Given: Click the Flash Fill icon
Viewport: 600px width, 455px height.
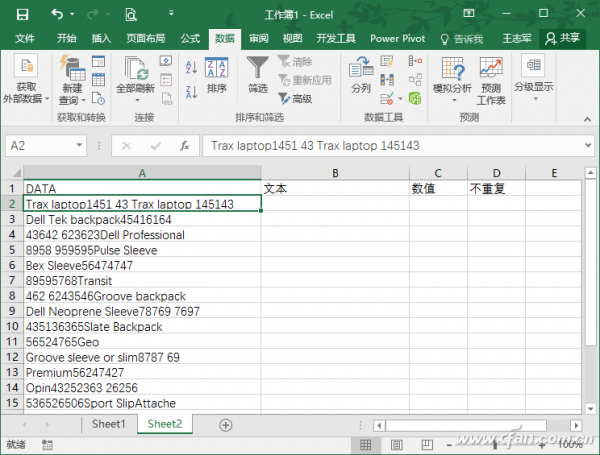Looking at the screenshot, I should point(387,61).
